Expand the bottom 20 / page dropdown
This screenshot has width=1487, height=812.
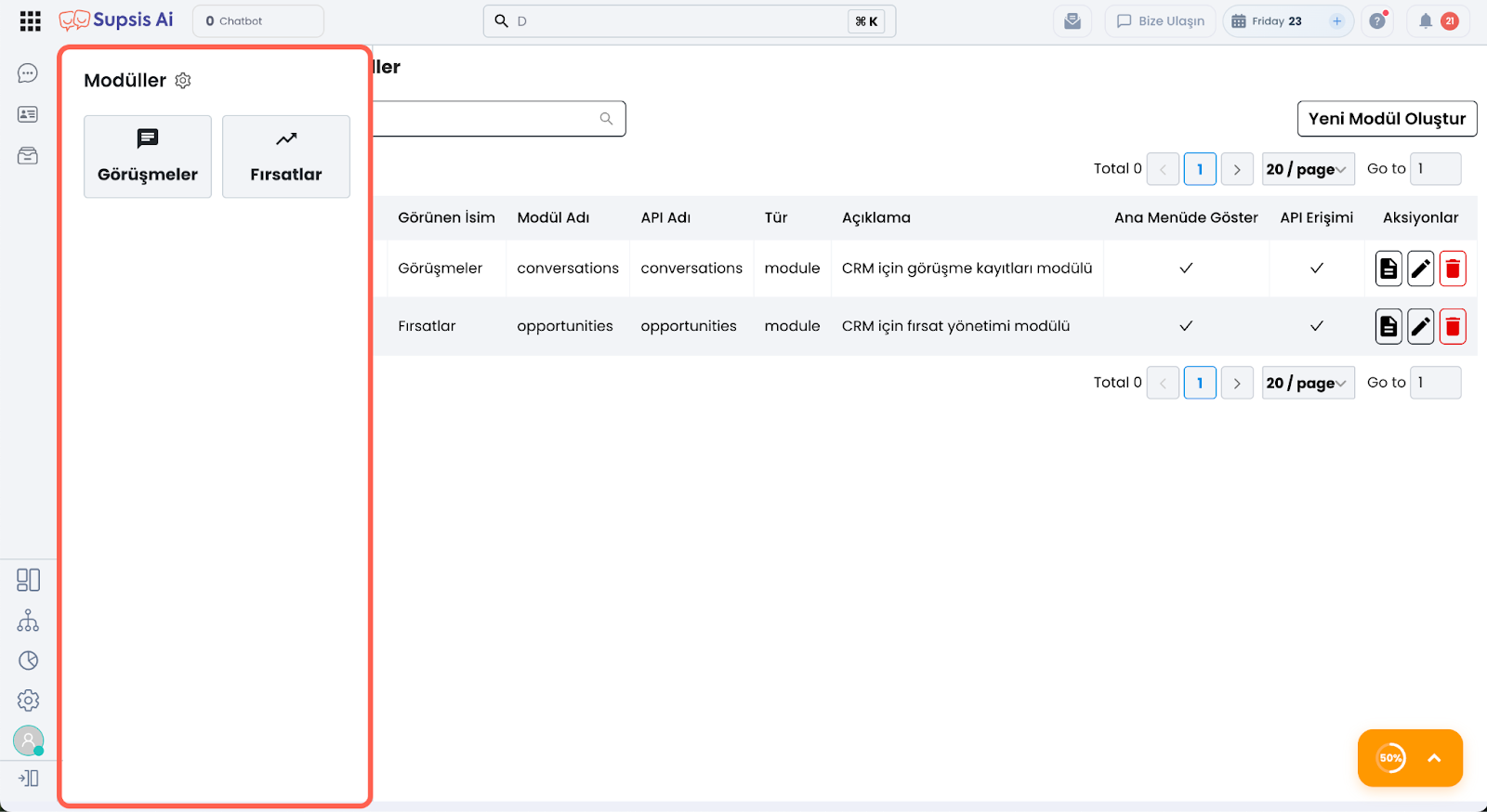[x=1307, y=383]
